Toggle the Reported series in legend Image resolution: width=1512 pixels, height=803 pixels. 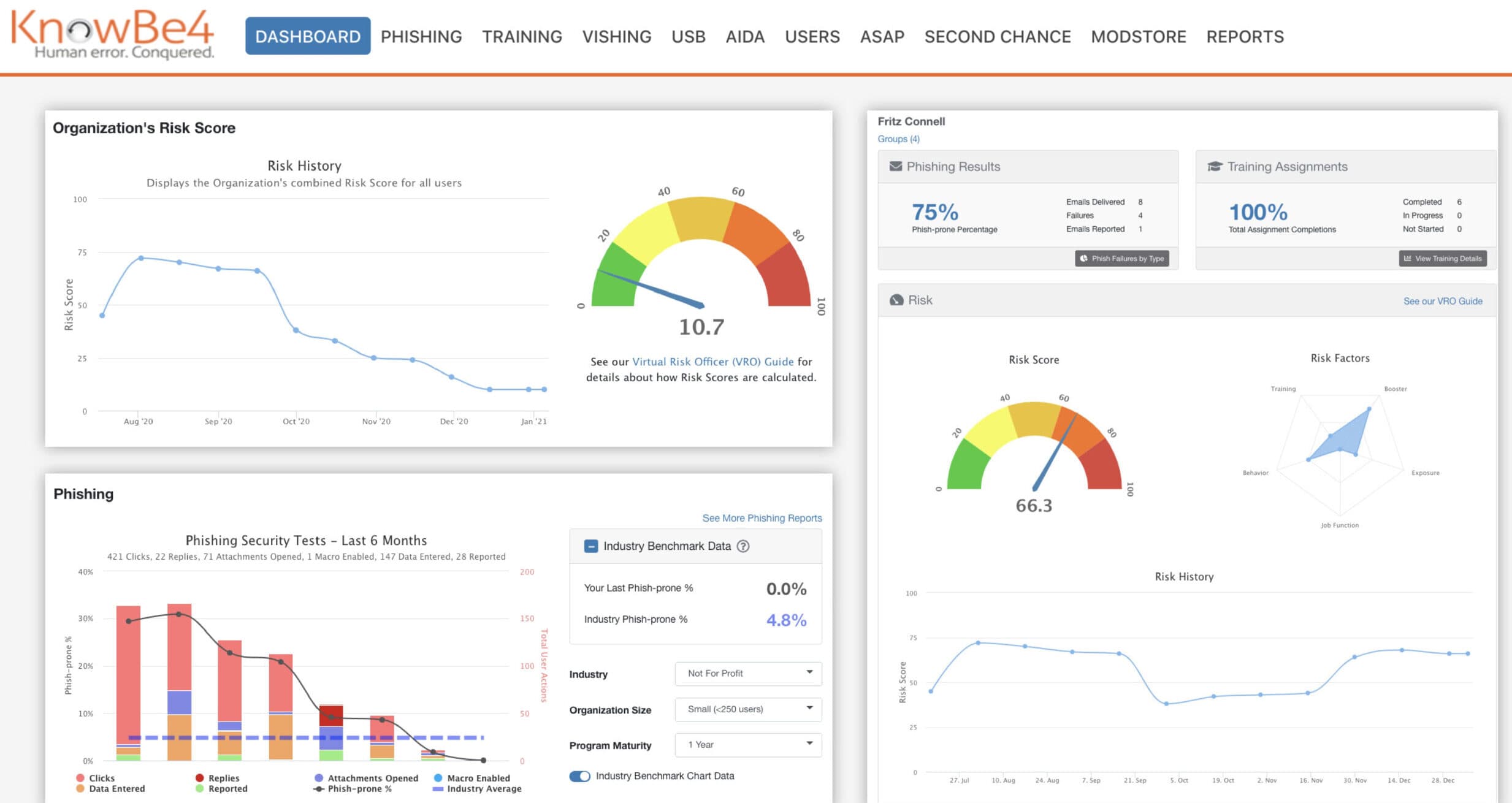pyautogui.click(x=227, y=789)
